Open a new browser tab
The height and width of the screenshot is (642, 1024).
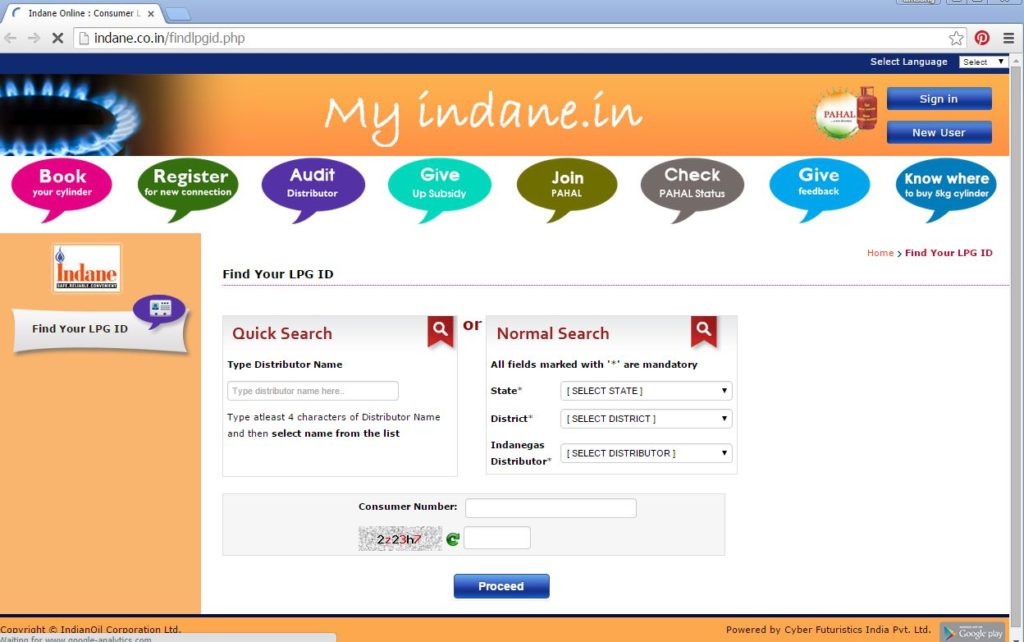(178, 14)
